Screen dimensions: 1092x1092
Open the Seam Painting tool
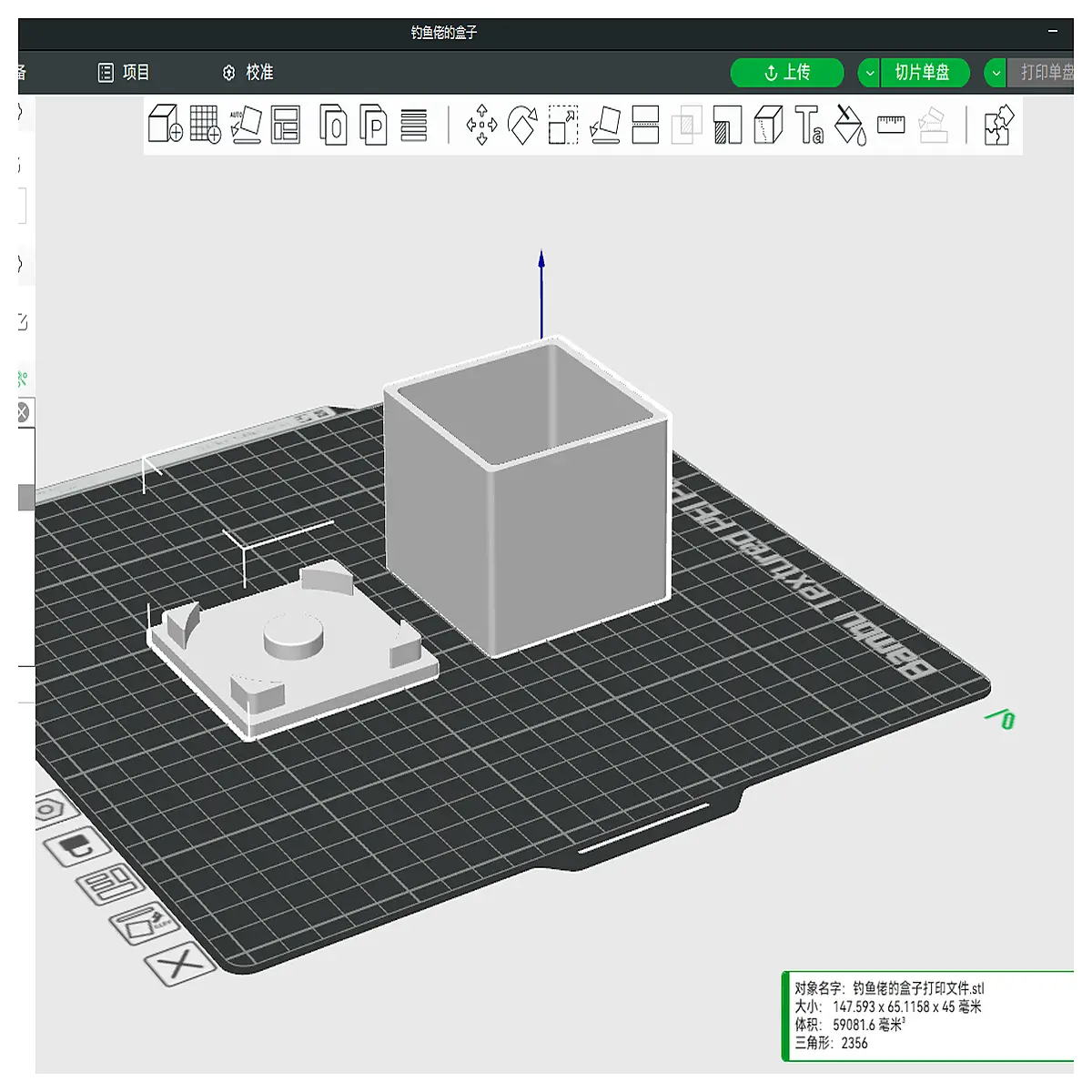[768, 125]
